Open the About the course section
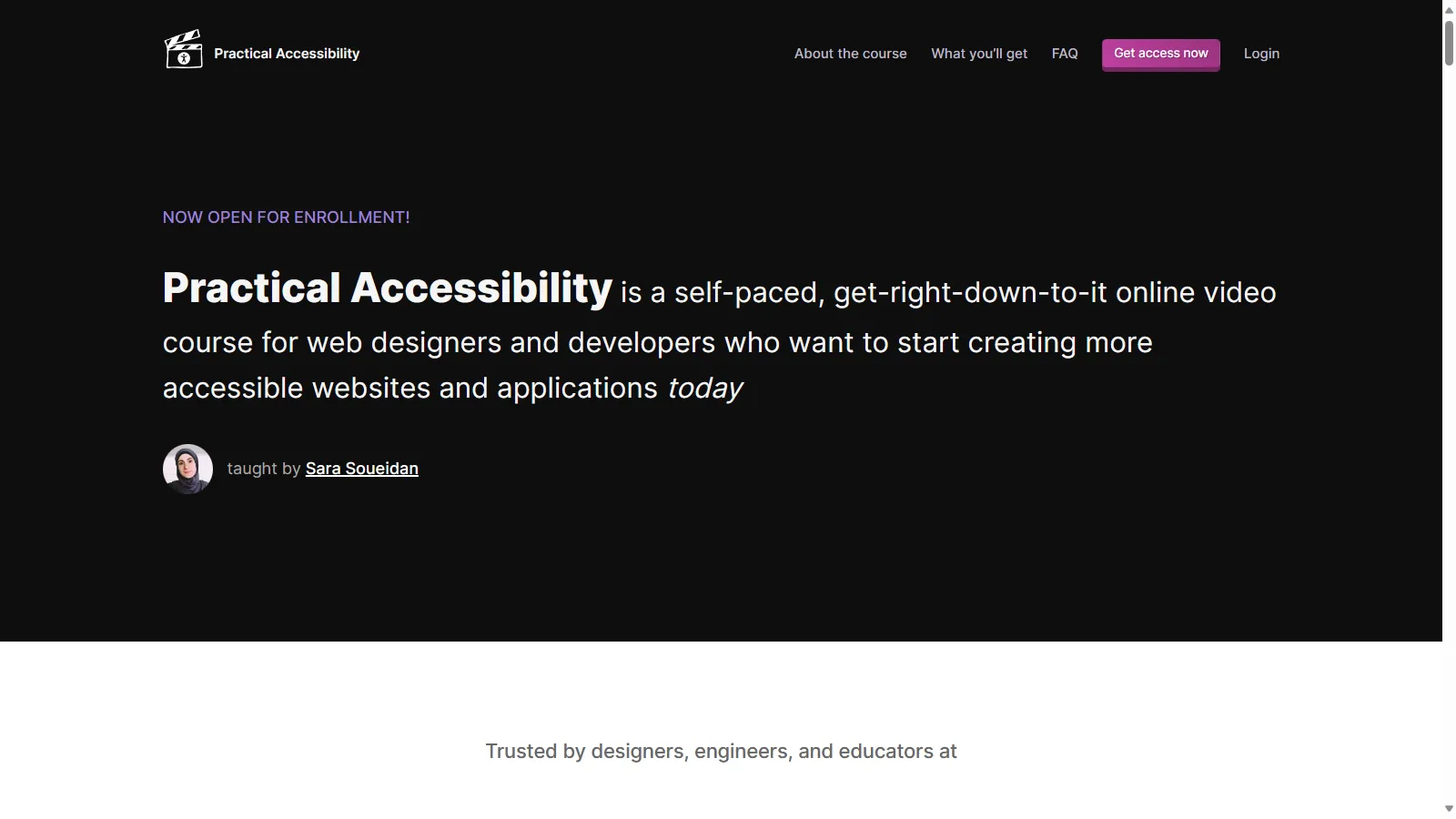 point(850,54)
